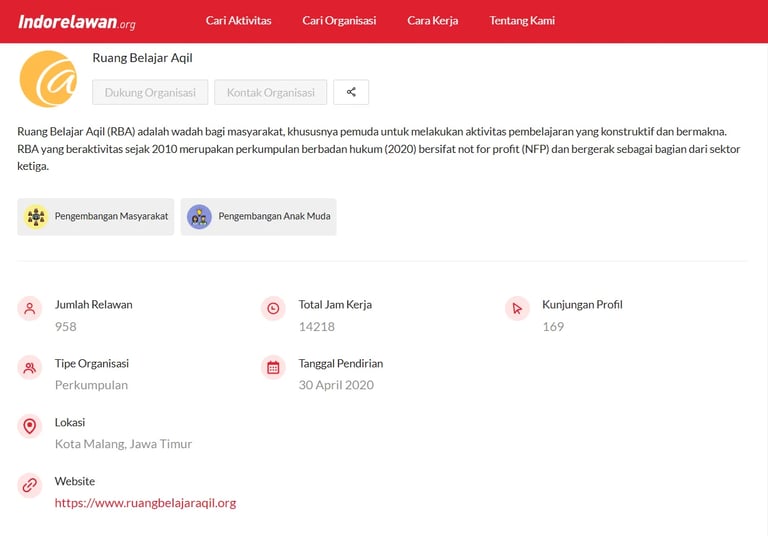Click the organization description paragraph
The width and height of the screenshot is (768, 536).
[379, 148]
